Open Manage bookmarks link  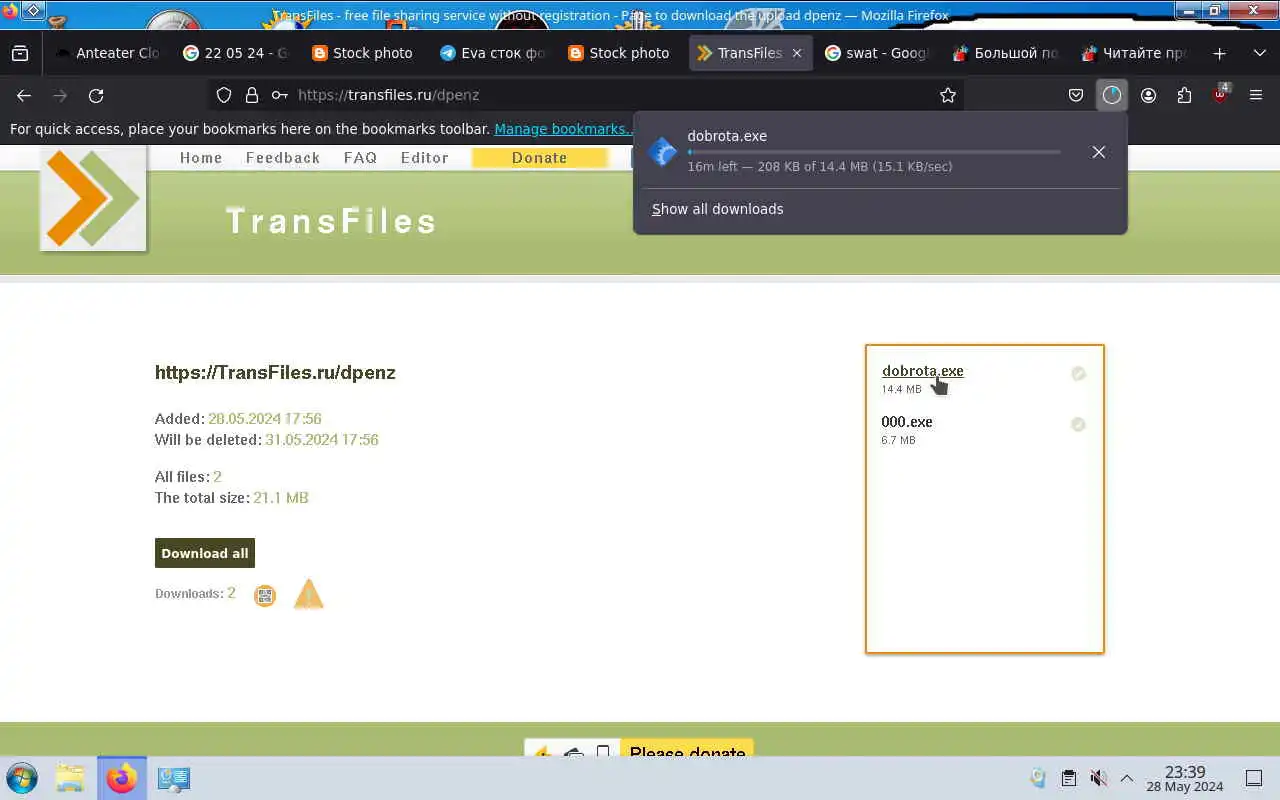[564, 129]
